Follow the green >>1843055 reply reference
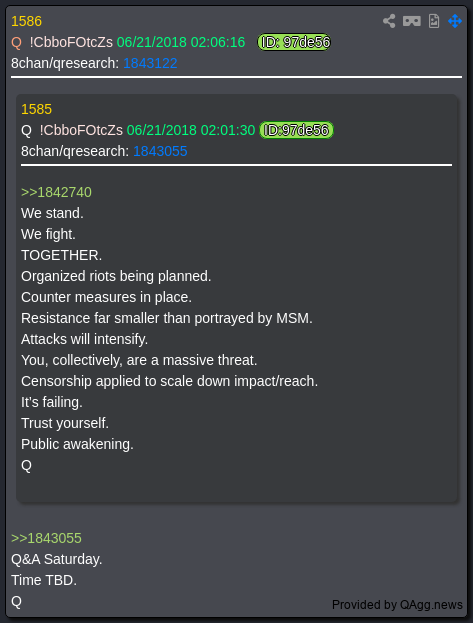This screenshot has height=623, width=473. coord(47,538)
